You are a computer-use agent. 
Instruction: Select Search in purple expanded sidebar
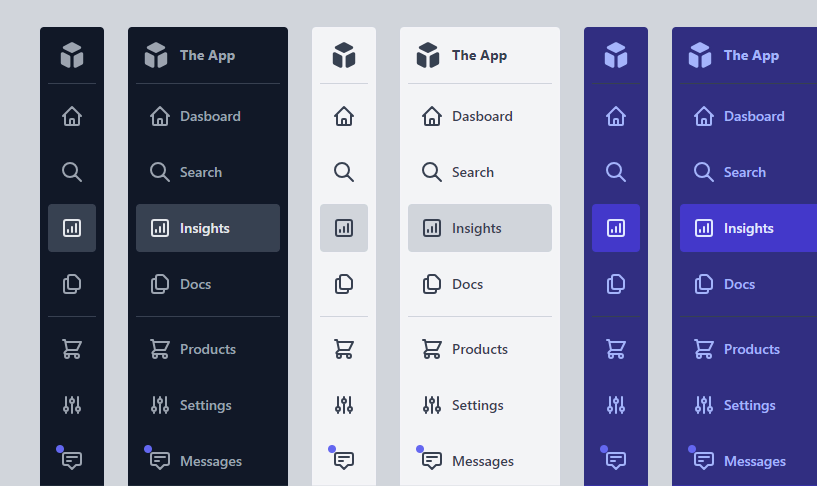(749, 172)
